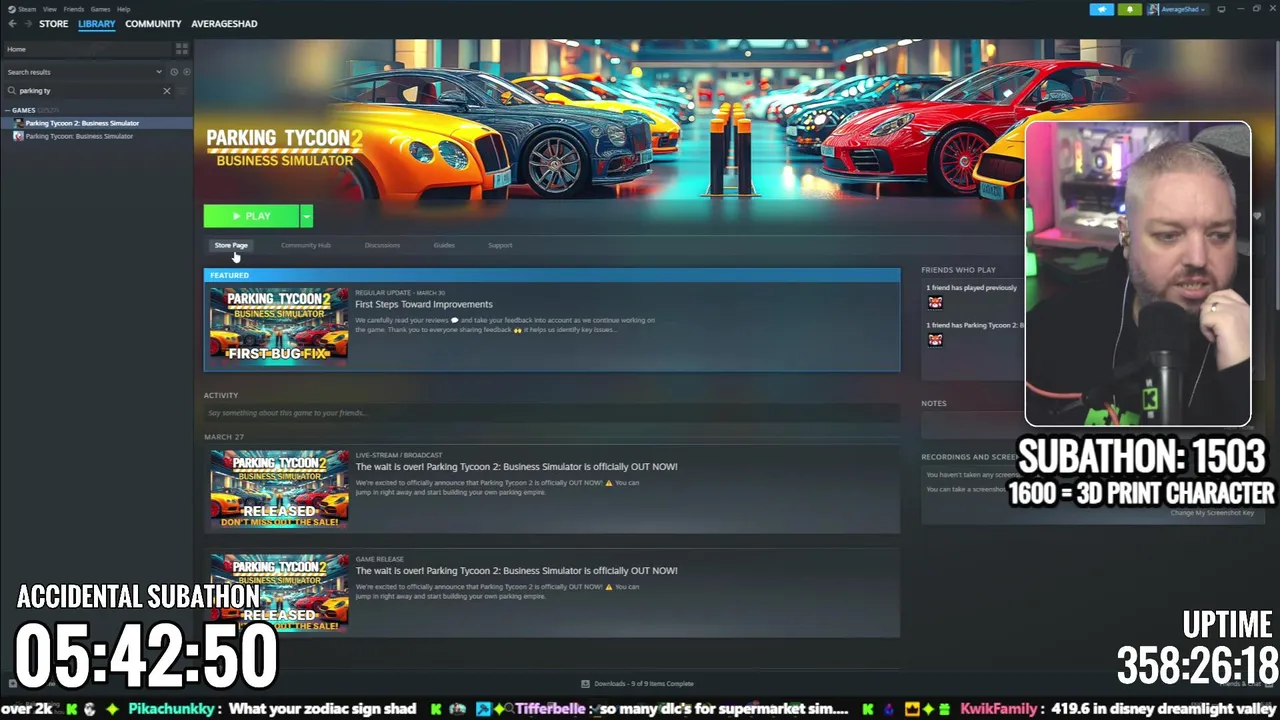Go forward with the right navigation arrow
The image size is (1280, 720).
(27, 24)
